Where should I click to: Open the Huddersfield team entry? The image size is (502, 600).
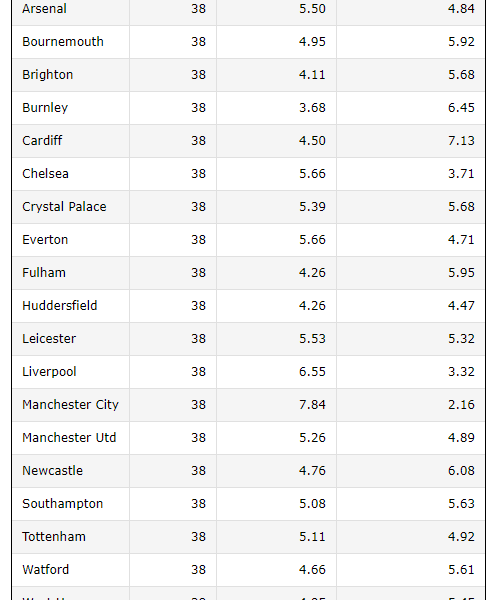[x=60, y=305]
